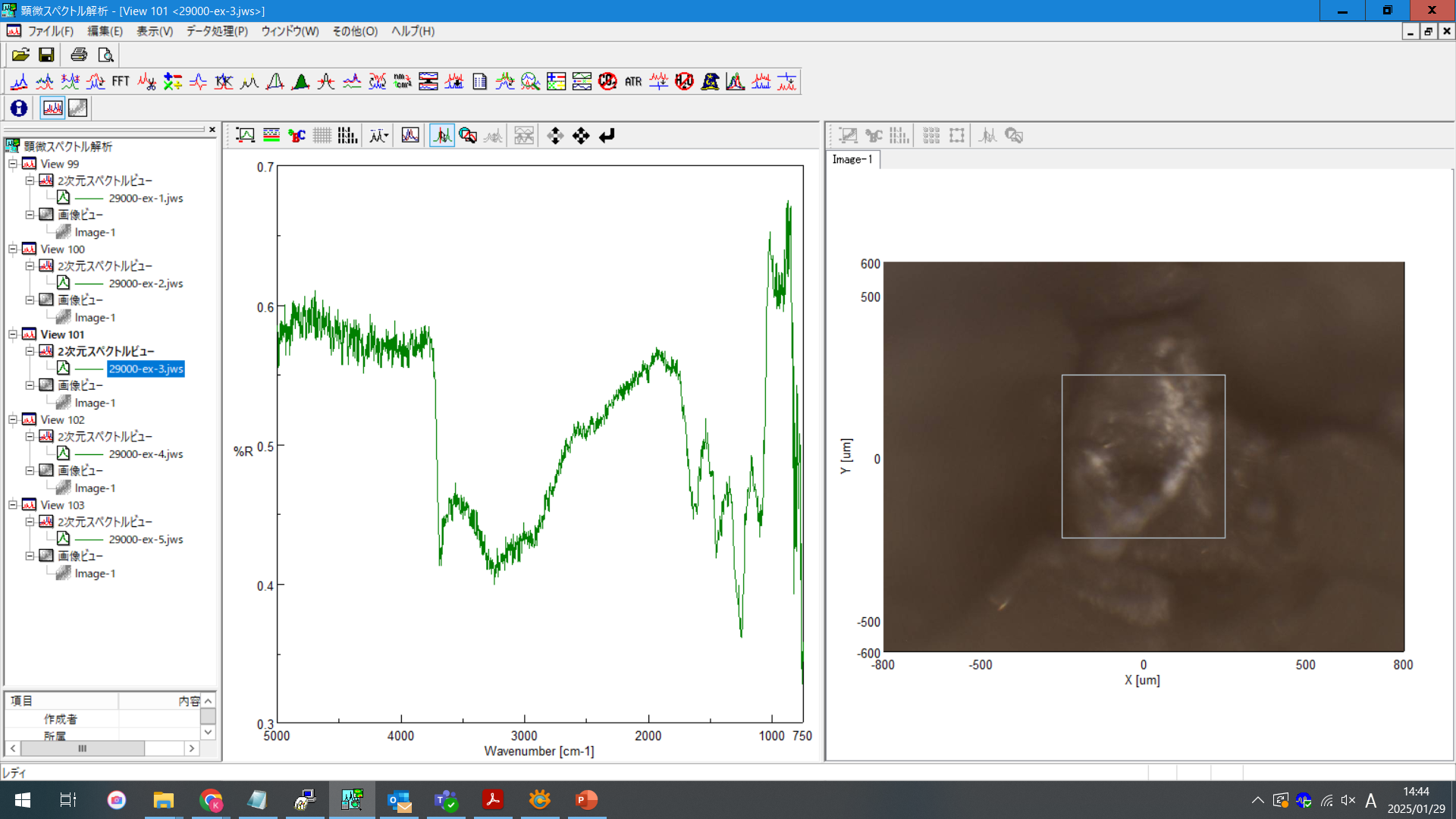Click the filled green peak area icon
Image resolution: width=1456 pixels, height=819 pixels.
pos(300,81)
